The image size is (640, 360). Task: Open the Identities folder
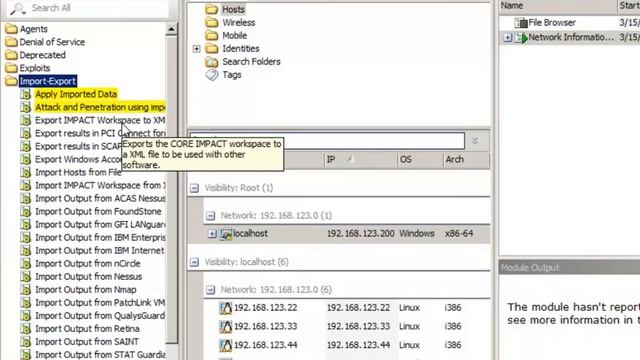point(240,49)
